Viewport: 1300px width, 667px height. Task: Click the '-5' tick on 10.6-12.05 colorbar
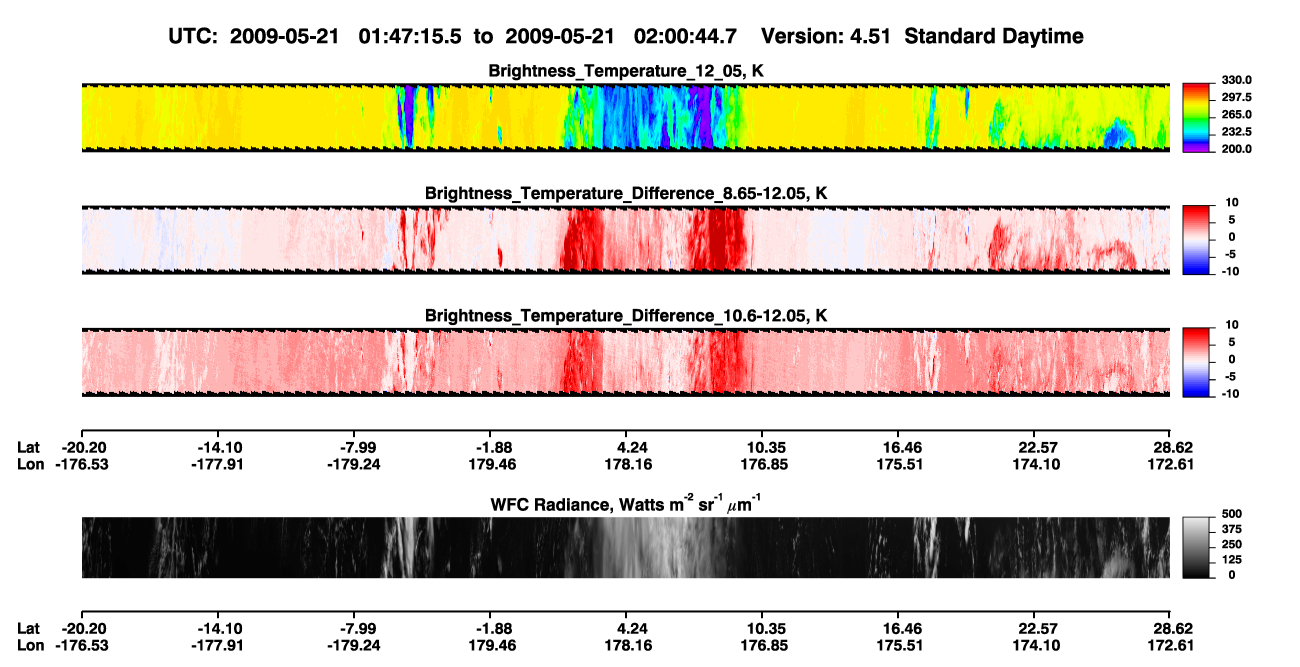(x=1230, y=376)
